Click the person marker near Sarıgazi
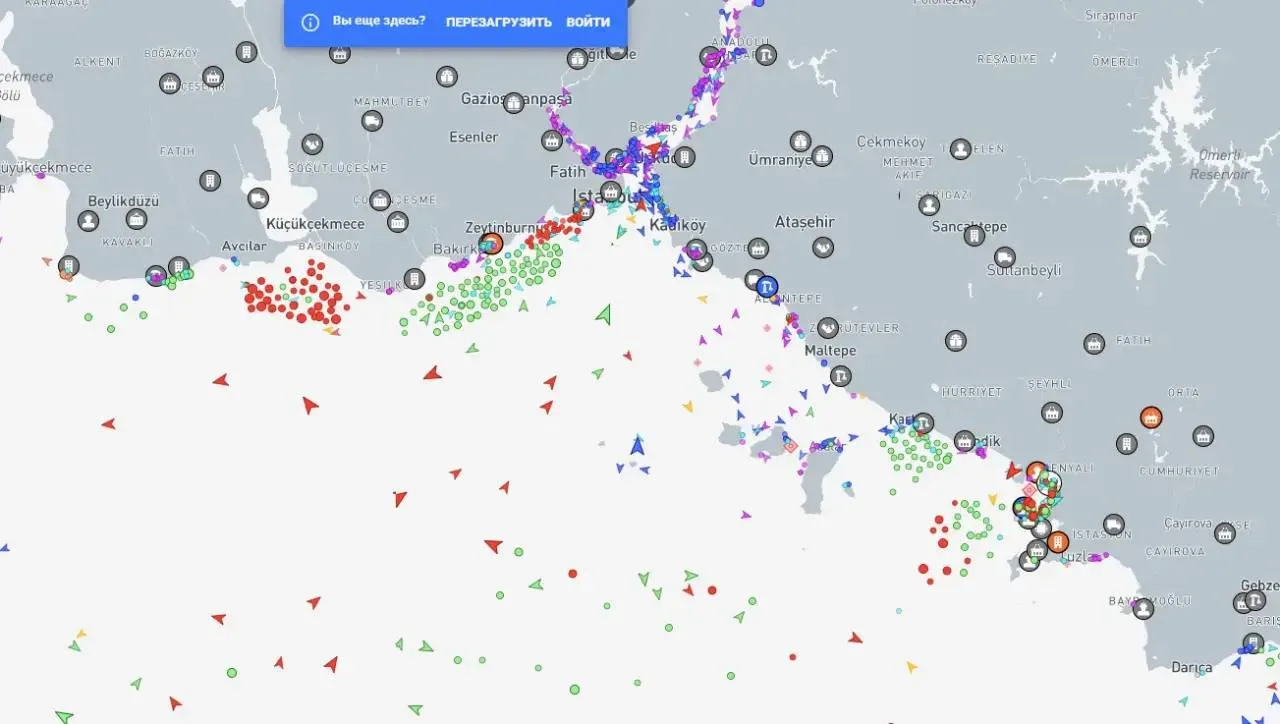This screenshot has width=1280, height=724. click(929, 205)
